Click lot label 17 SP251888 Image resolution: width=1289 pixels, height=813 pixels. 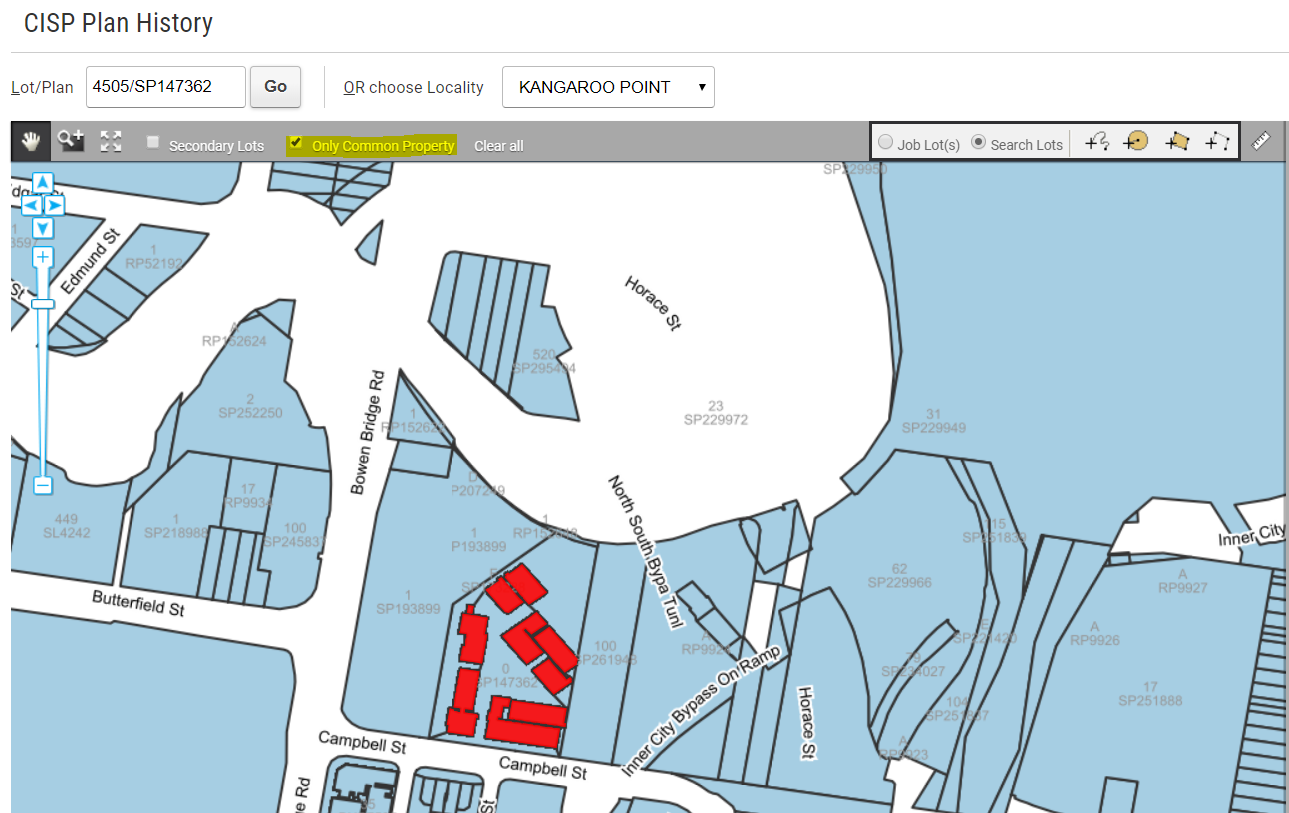click(x=1150, y=694)
